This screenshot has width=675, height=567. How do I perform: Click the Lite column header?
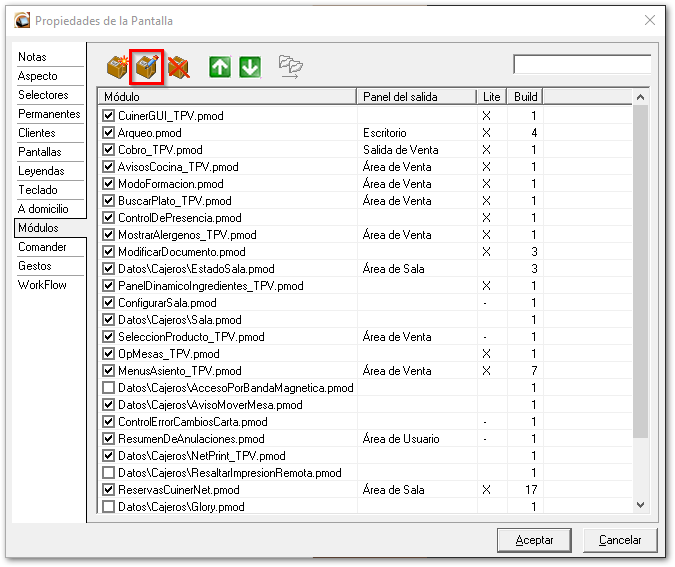[492, 96]
